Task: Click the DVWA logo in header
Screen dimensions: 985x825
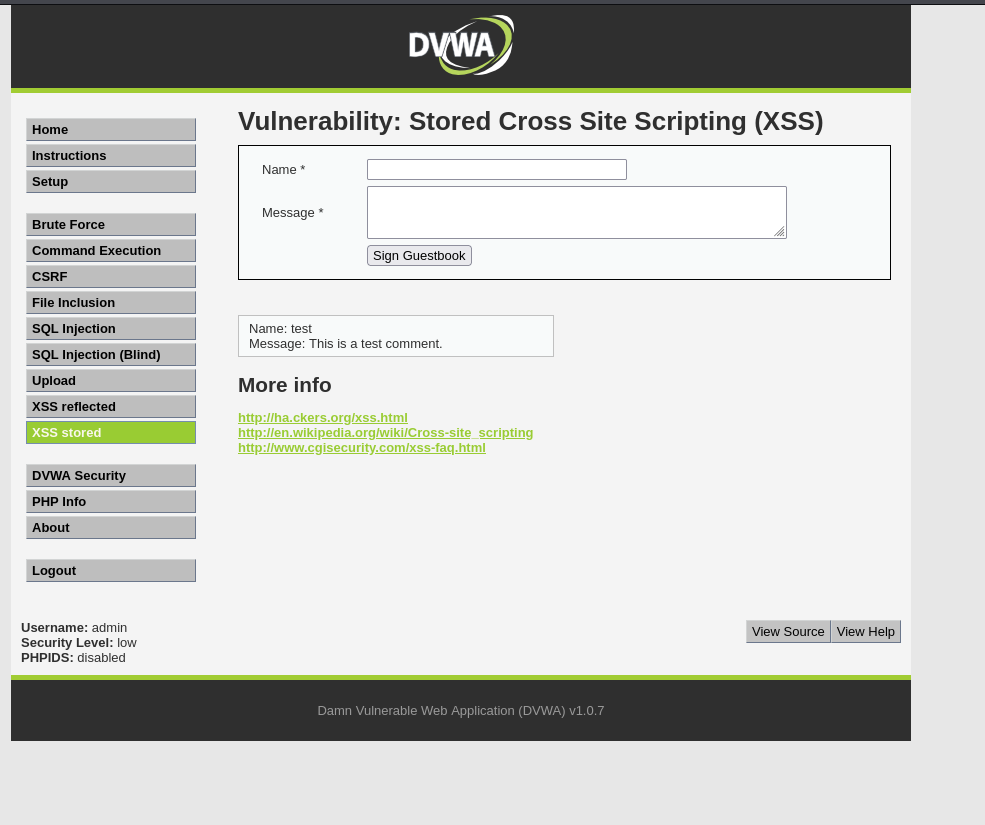Action: (461, 45)
